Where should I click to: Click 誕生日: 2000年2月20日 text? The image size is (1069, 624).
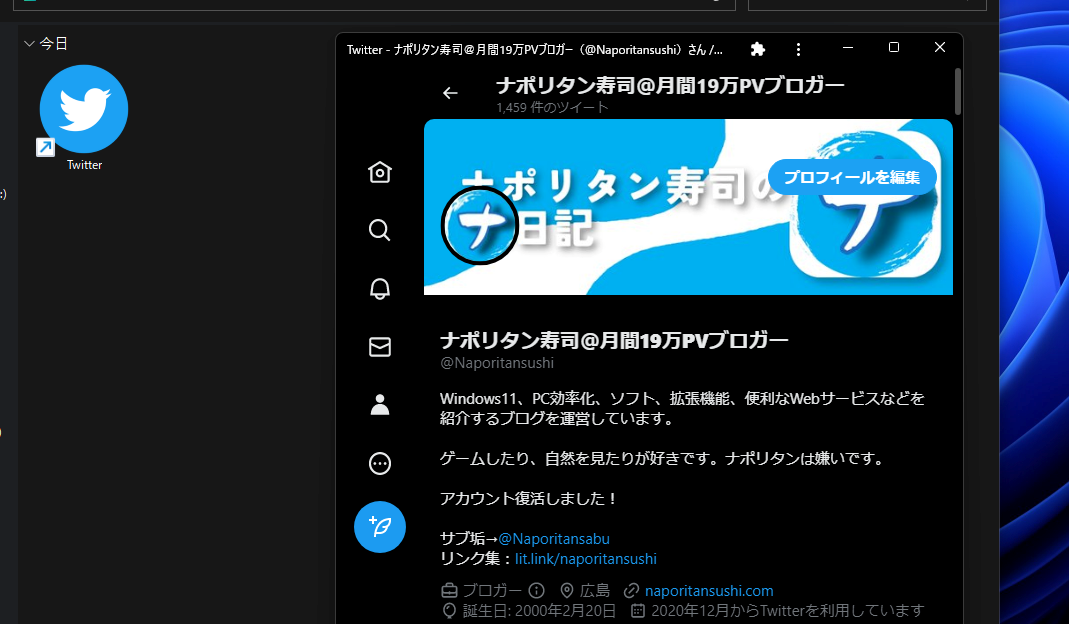click(x=539, y=611)
